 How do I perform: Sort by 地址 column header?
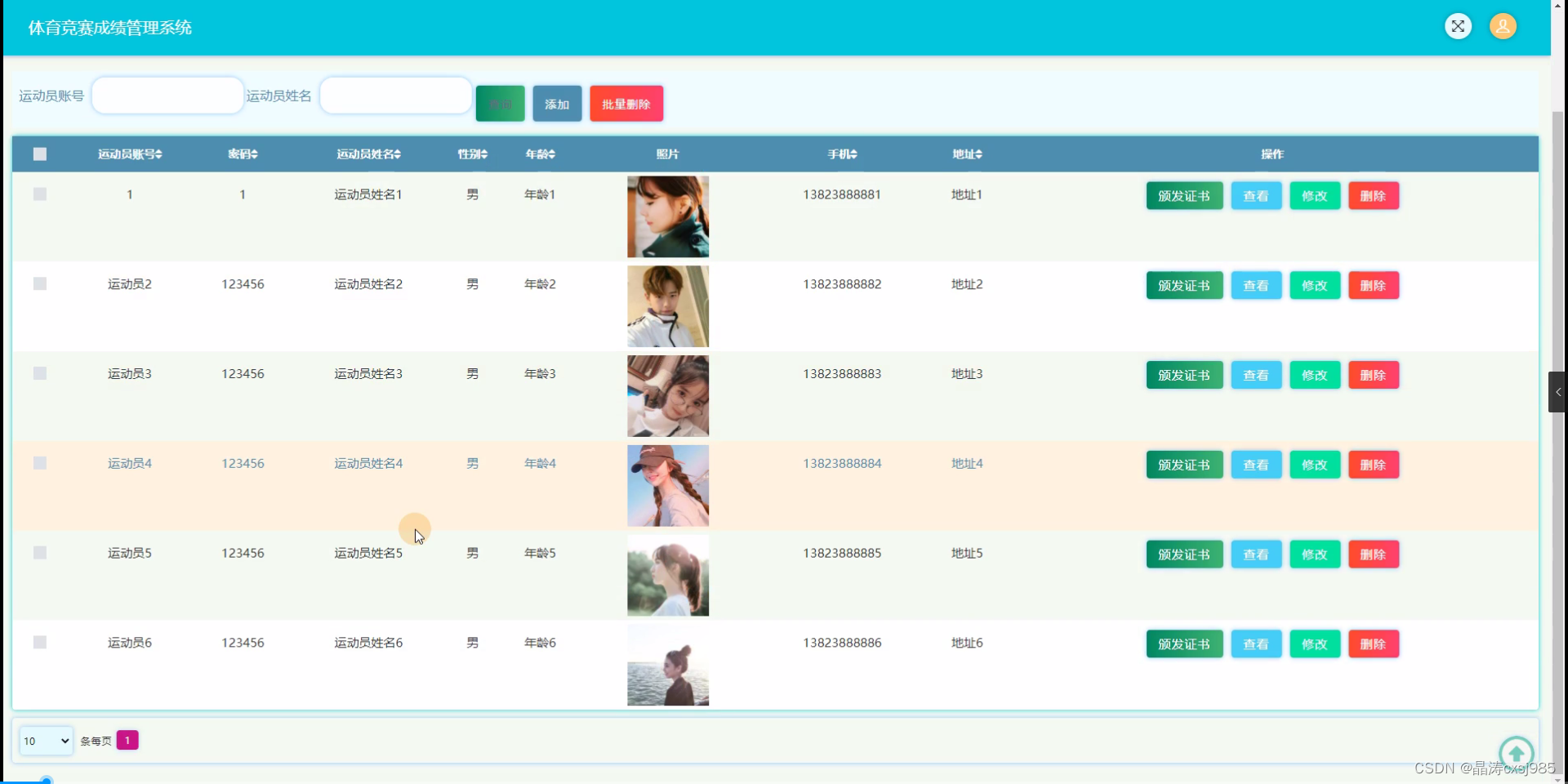click(967, 154)
